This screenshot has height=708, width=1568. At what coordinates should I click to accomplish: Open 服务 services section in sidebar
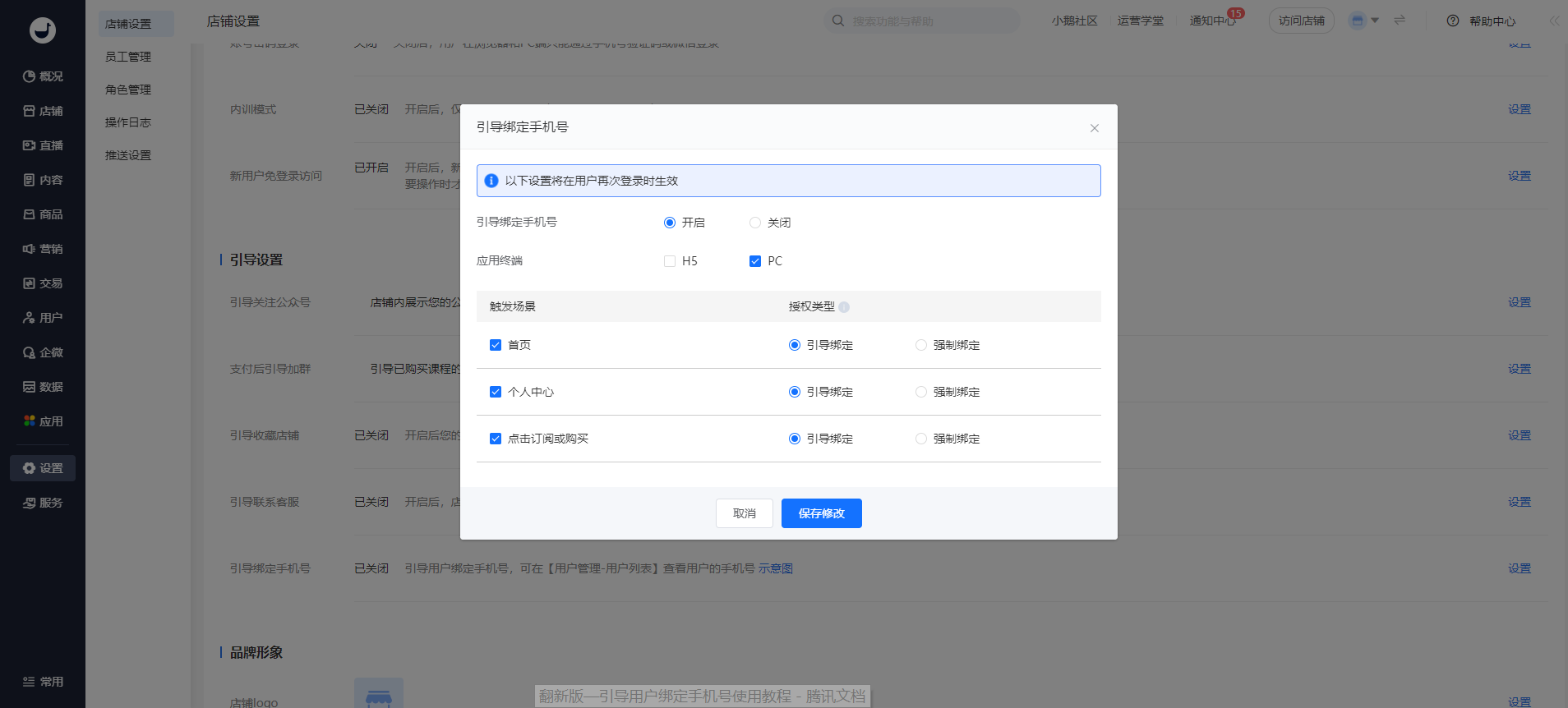43,503
